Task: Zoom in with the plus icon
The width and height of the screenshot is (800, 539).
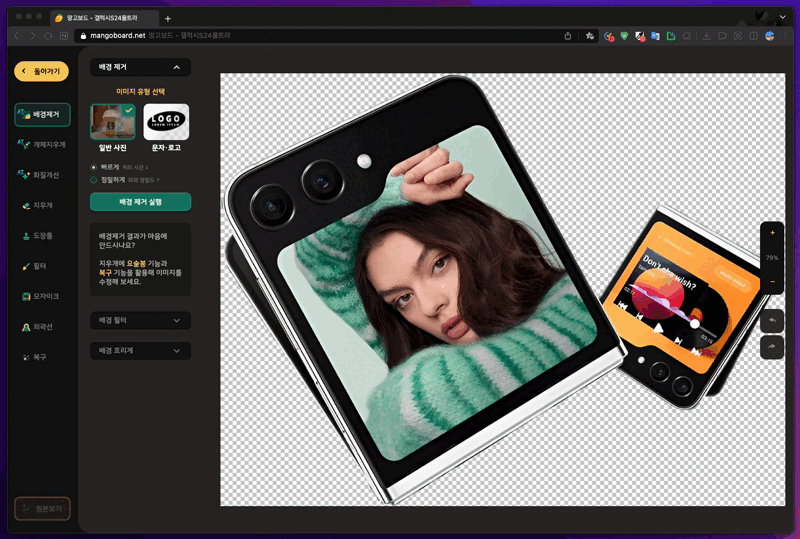Action: tap(772, 233)
